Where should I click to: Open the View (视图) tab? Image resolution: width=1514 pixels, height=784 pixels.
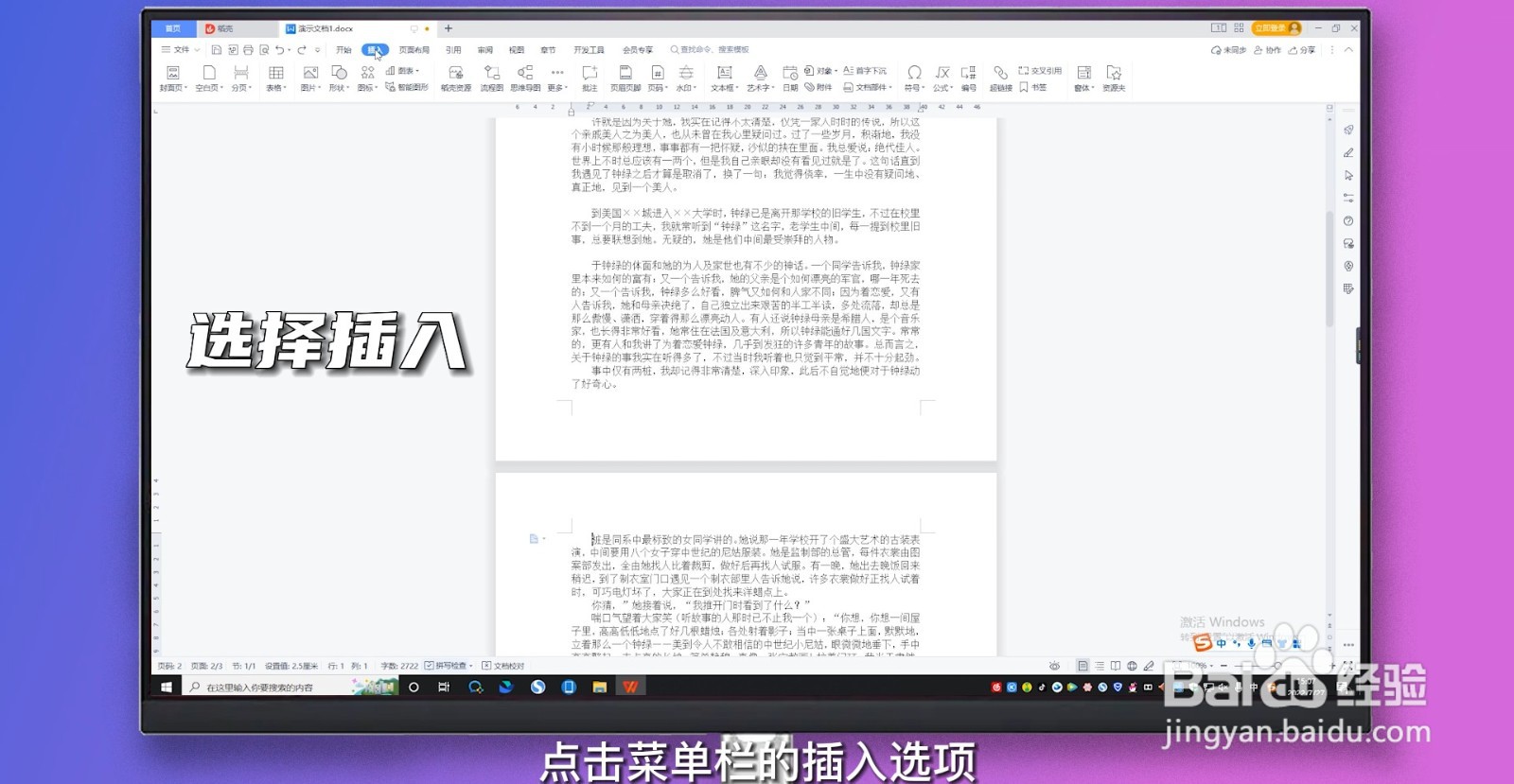coord(517,50)
